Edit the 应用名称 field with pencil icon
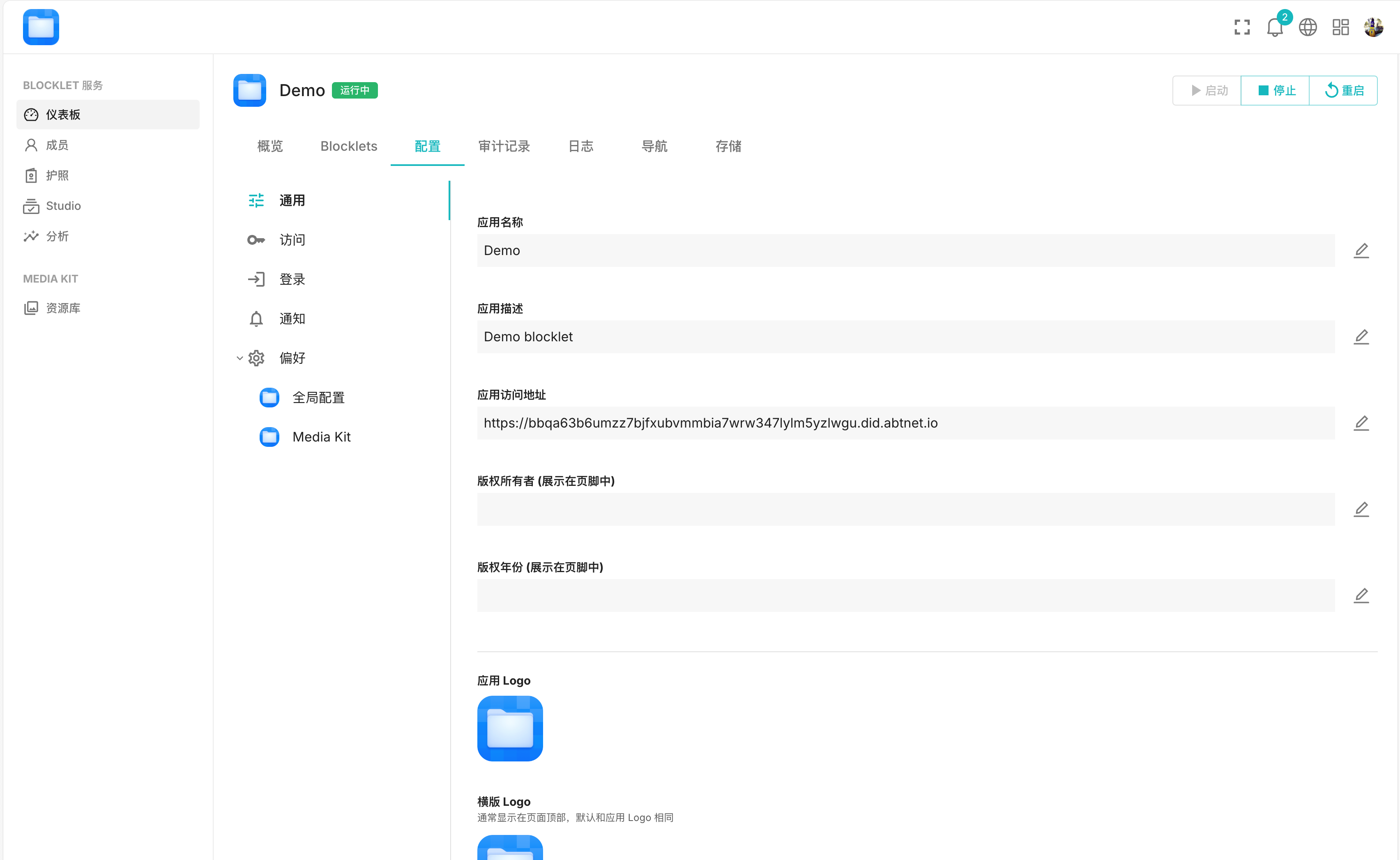Image resolution: width=1400 pixels, height=860 pixels. 1361,250
